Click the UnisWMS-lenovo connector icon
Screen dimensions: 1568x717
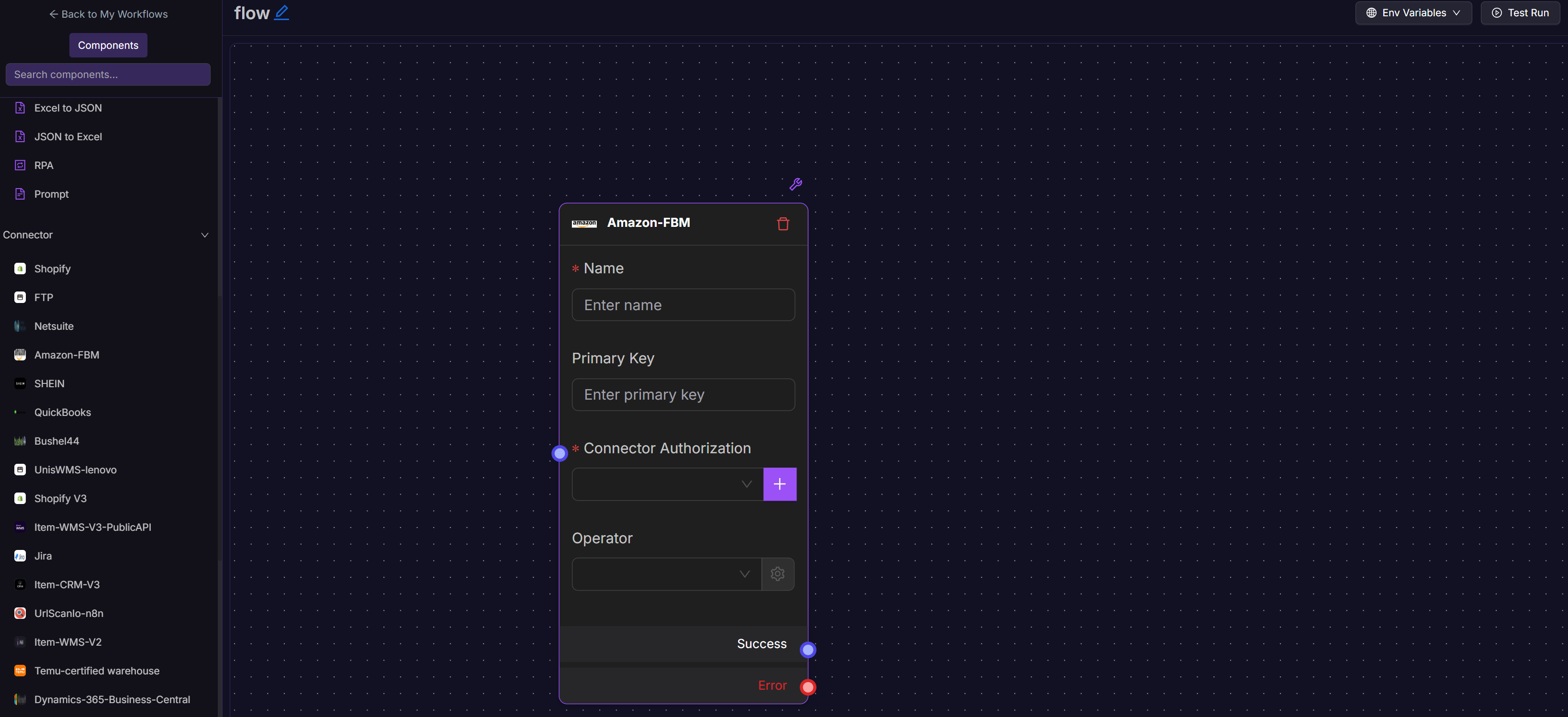pyautogui.click(x=20, y=469)
